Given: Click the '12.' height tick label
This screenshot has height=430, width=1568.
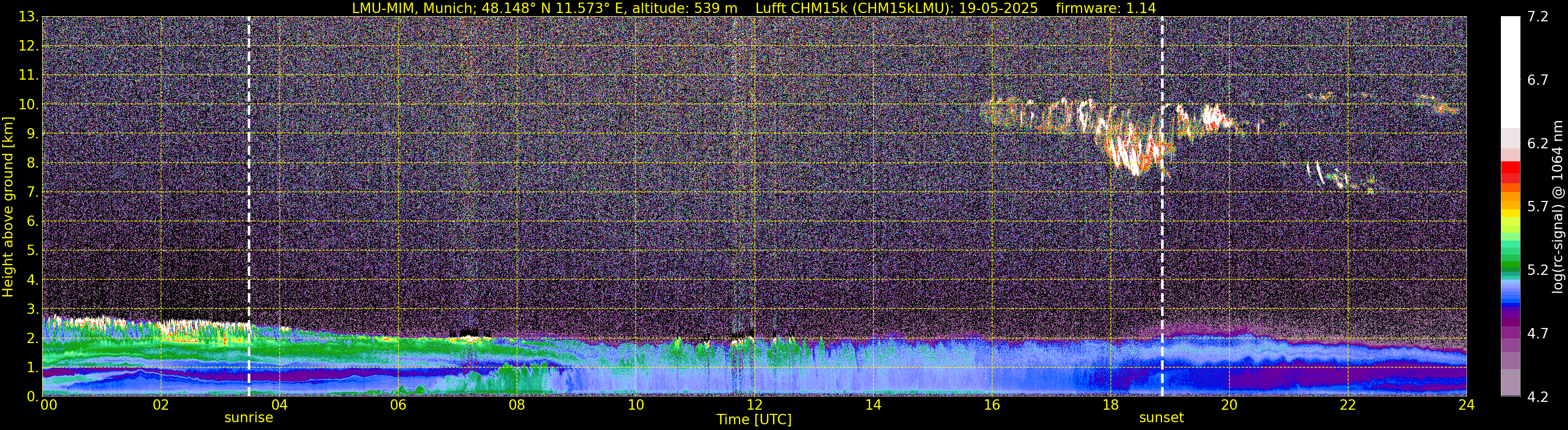Looking at the screenshot, I should [x=29, y=46].
